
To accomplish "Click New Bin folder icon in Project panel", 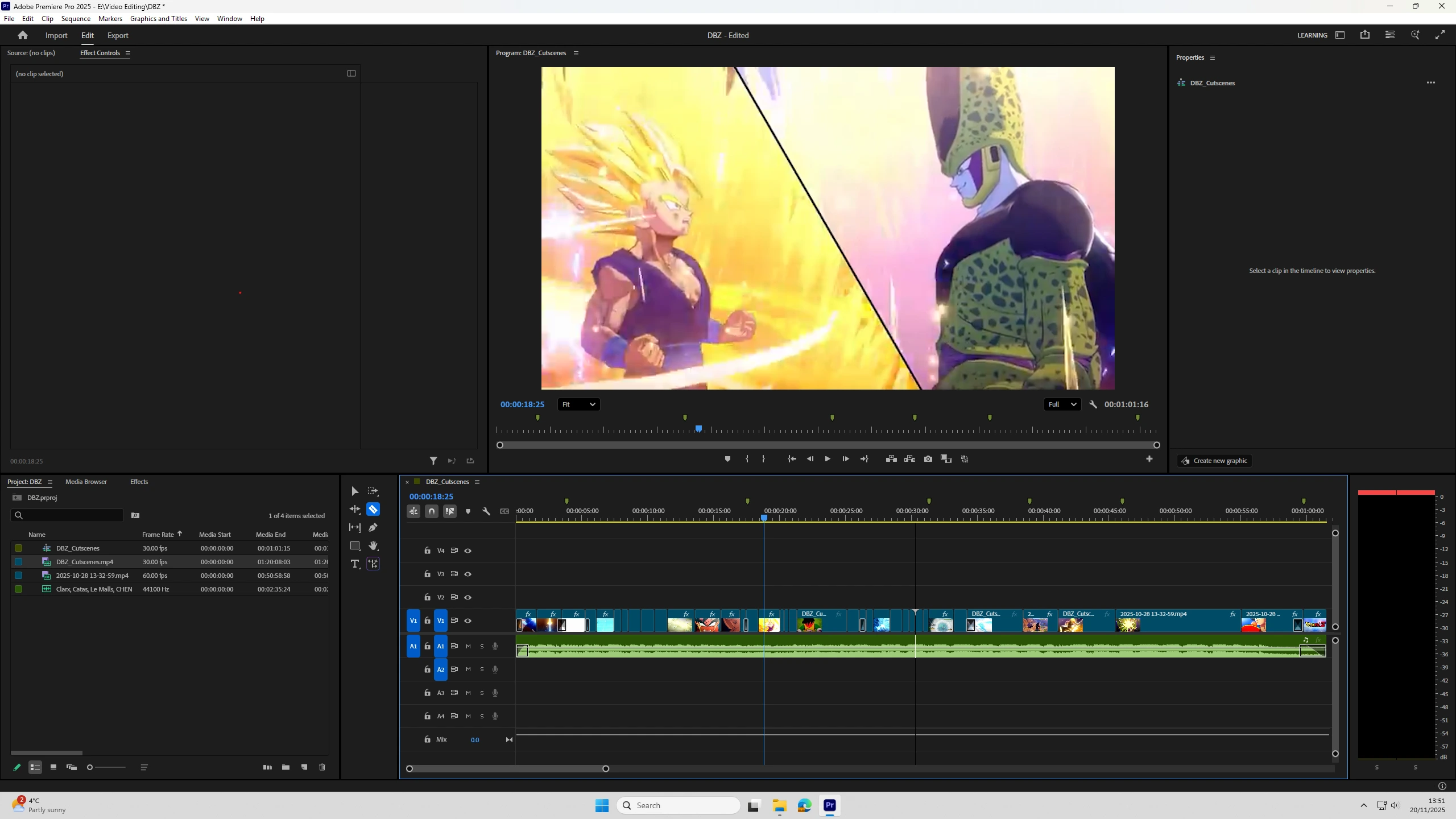I will (x=286, y=767).
